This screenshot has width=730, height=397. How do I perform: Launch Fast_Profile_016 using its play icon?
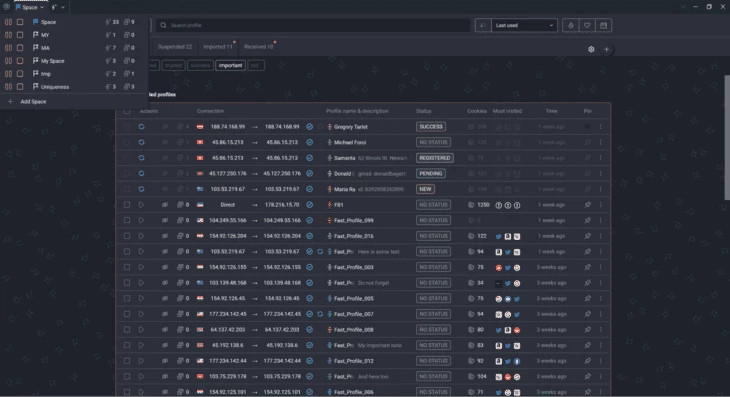coord(141,236)
